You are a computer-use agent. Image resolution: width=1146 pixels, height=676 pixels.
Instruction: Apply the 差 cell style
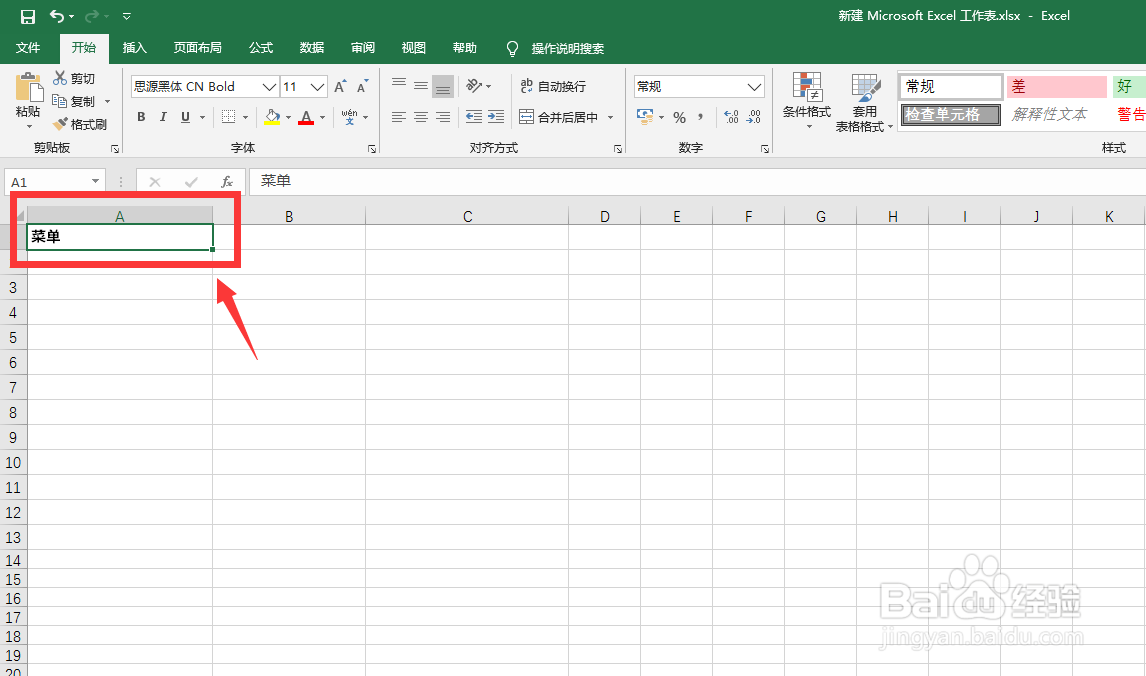[1056, 86]
